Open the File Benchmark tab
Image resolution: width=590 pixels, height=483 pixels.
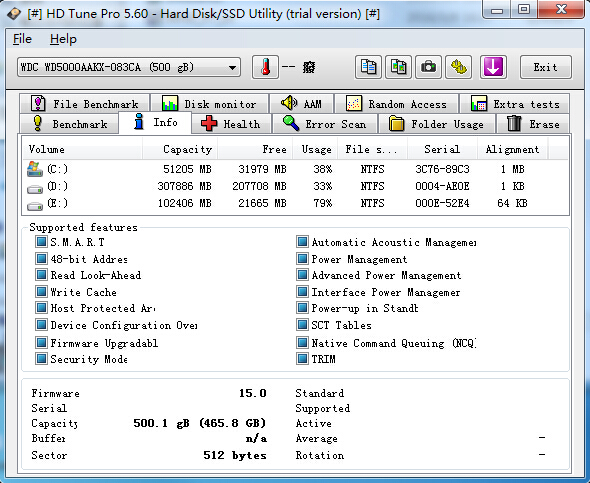[85, 103]
